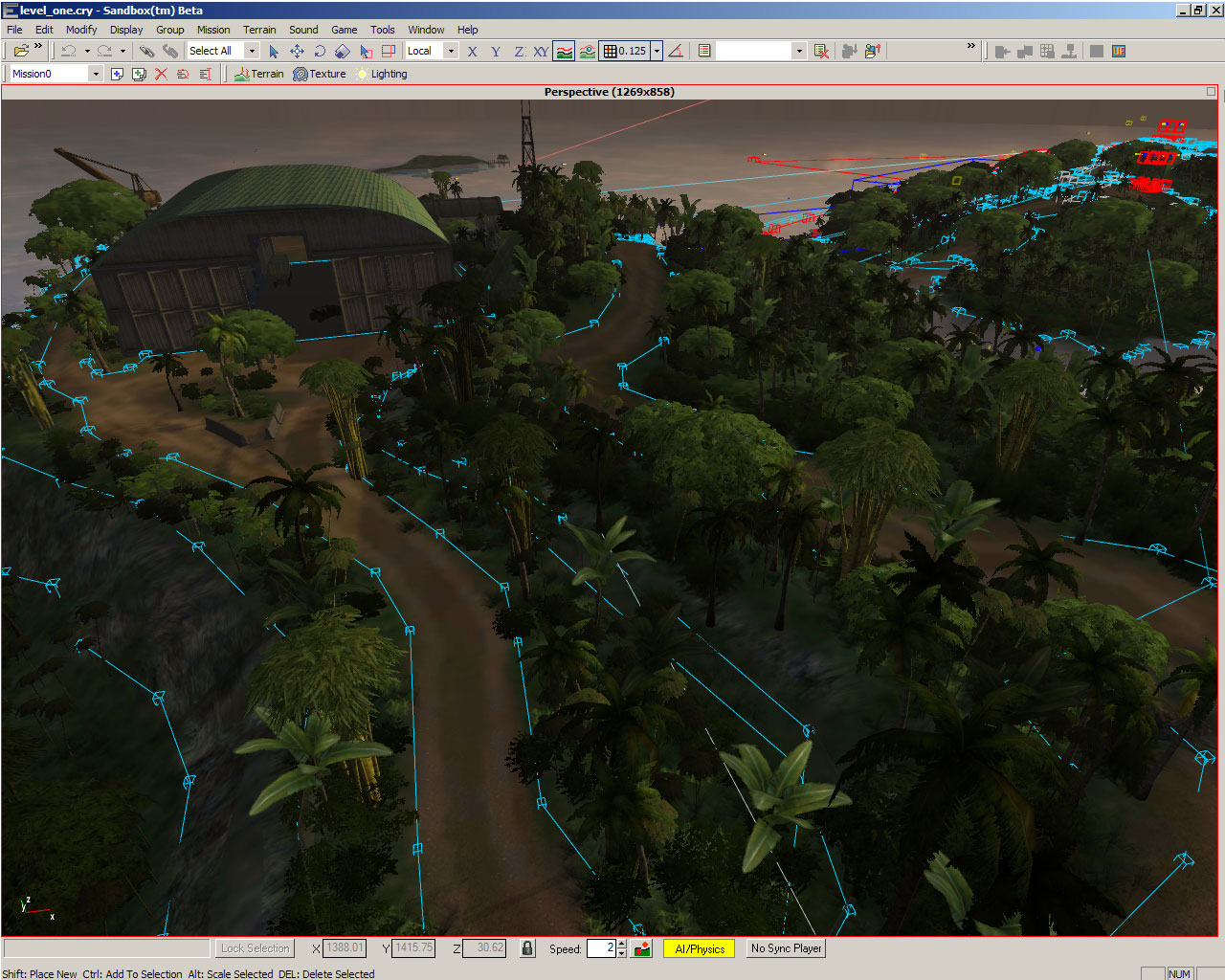Toggle the follow terrain constraint
Viewport: 1225px width, 980px height.
click(565, 51)
